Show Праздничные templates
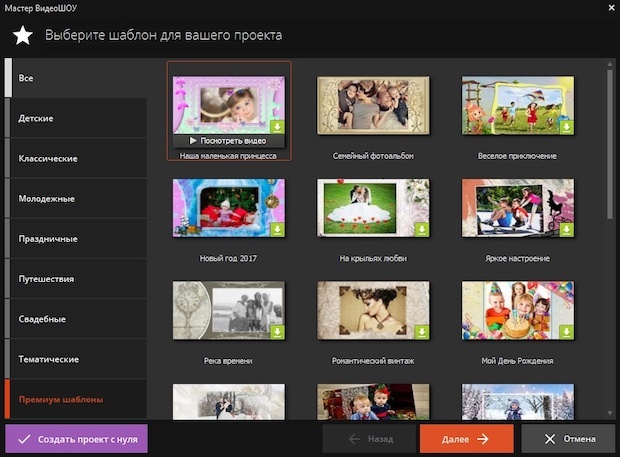The height and width of the screenshot is (457, 620). pos(76,239)
